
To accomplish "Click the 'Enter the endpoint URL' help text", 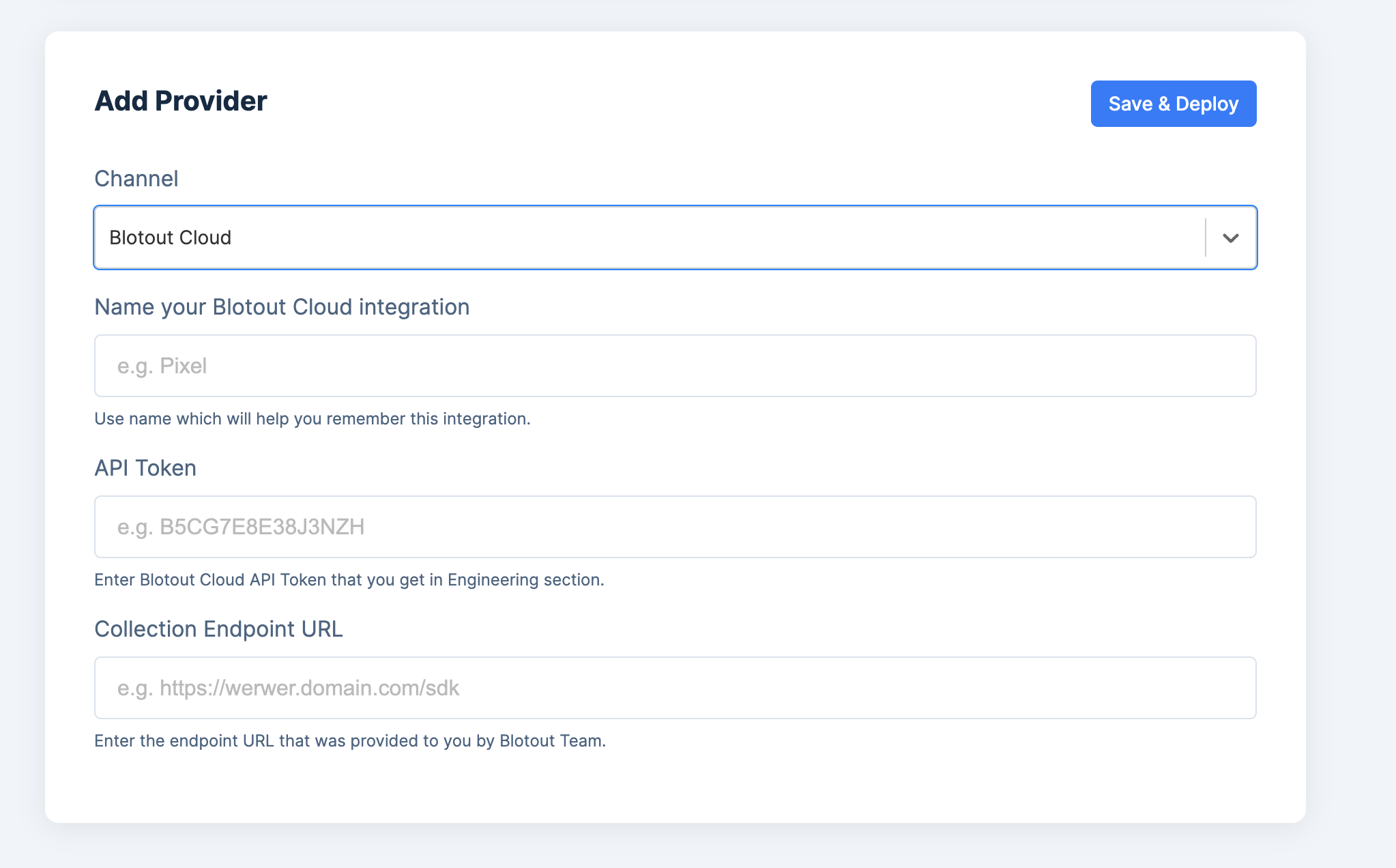I will [350, 740].
